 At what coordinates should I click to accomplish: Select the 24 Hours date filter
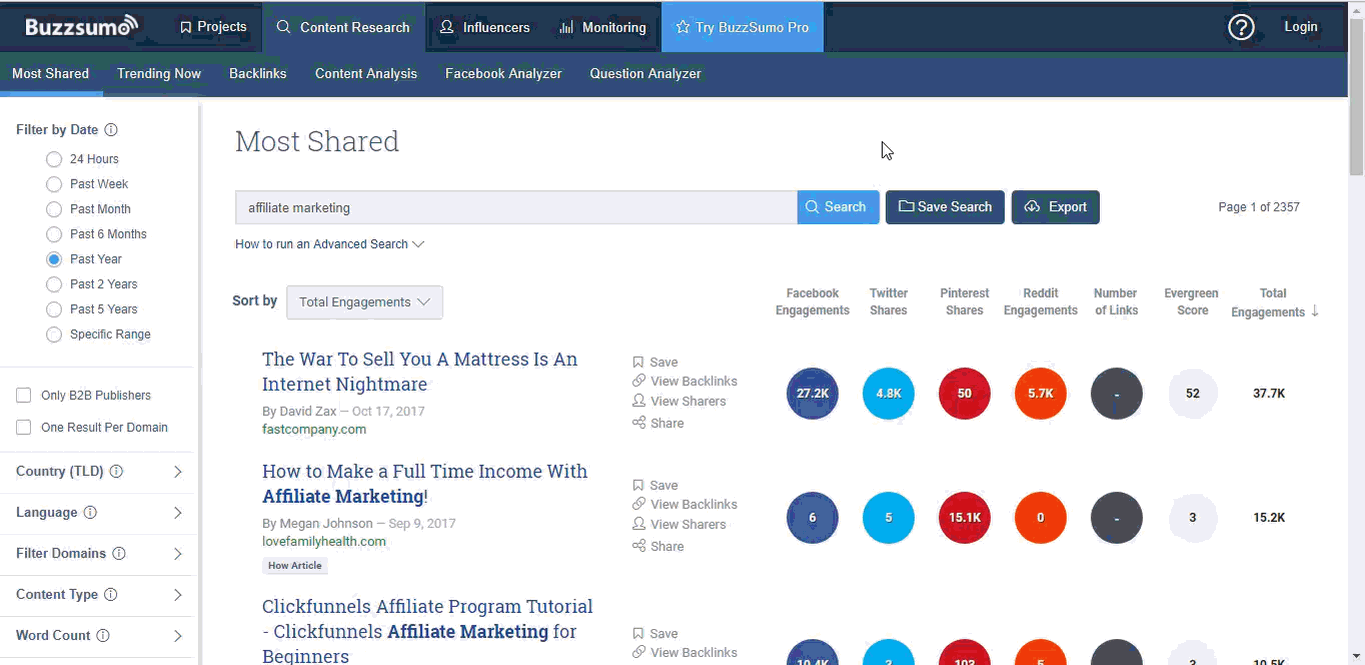[x=54, y=159]
